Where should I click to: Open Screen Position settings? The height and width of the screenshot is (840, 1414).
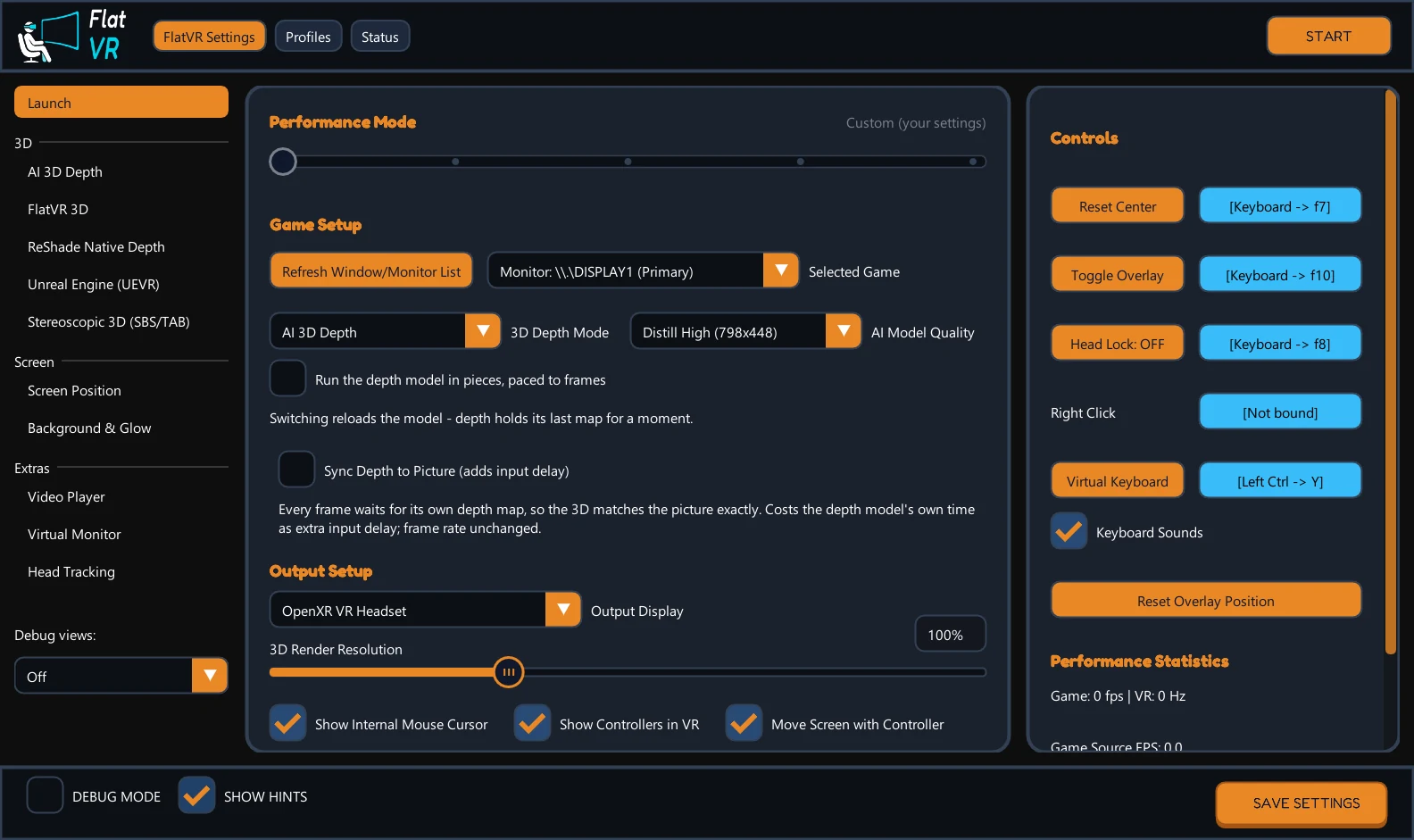pyautogui.click(x=74, y=391)
